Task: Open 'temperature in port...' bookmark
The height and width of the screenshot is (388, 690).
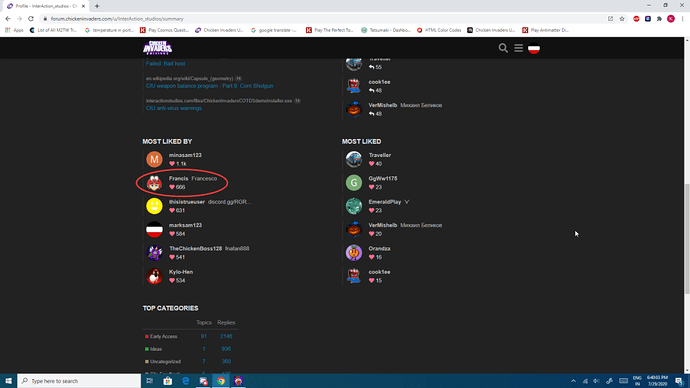Action: click(x=109, y=30)
